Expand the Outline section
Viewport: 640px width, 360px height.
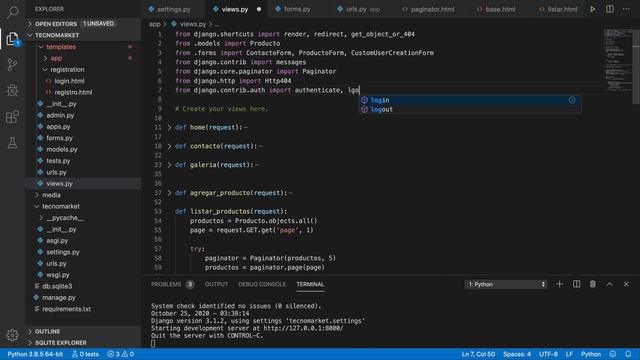84,331
